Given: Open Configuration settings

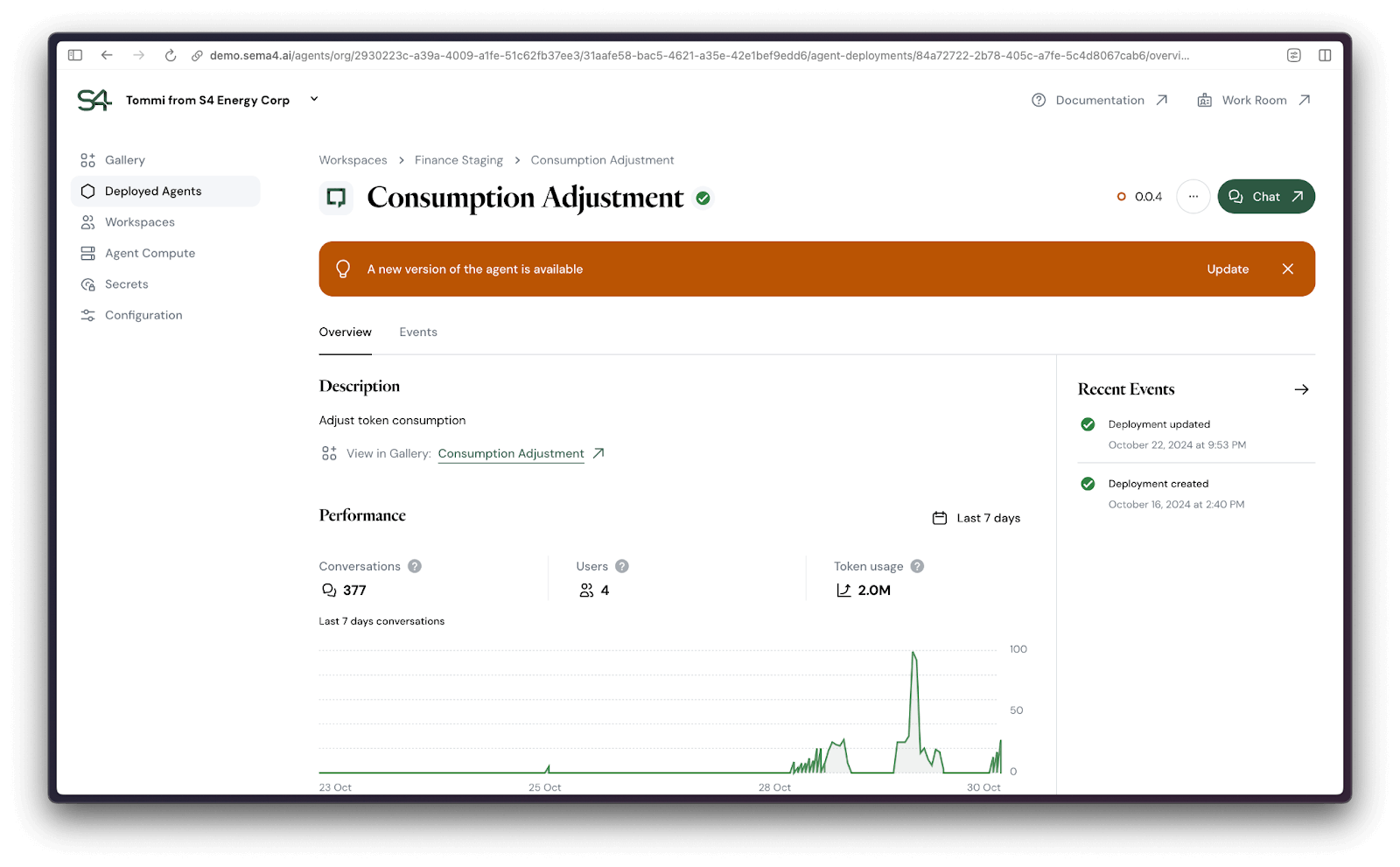Looking at the screenshot, I should [x=143, y=315].
